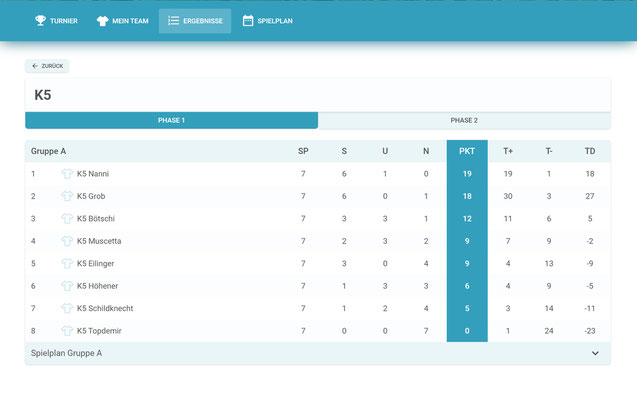The width and height of the screenshot is (637, 400).
Task: Click the Spielplan Gruppe A label
Action: click(x=66, y=353)
